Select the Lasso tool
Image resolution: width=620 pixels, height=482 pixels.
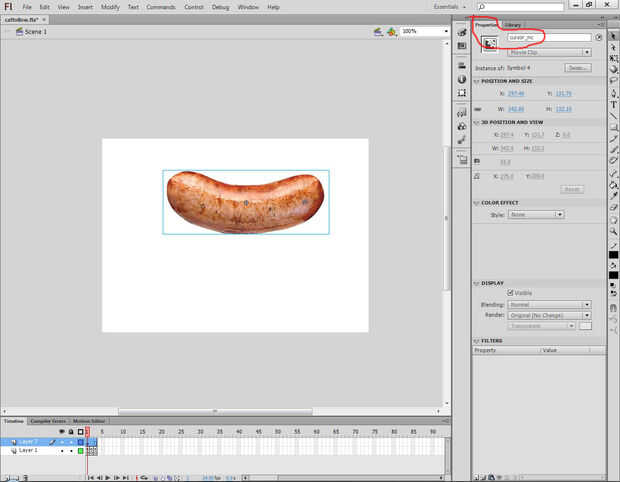pyautogui.click(x=613, y=80)
